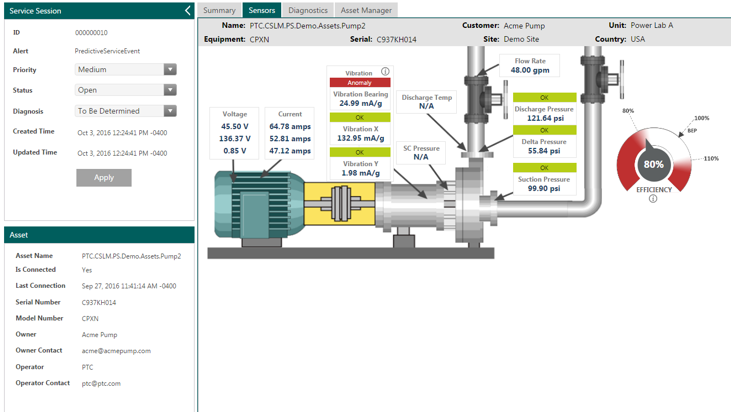Click the 110% gauge marker label
Image resolution: width=731 pixels, height=412 pixels.
pos(711,158)
